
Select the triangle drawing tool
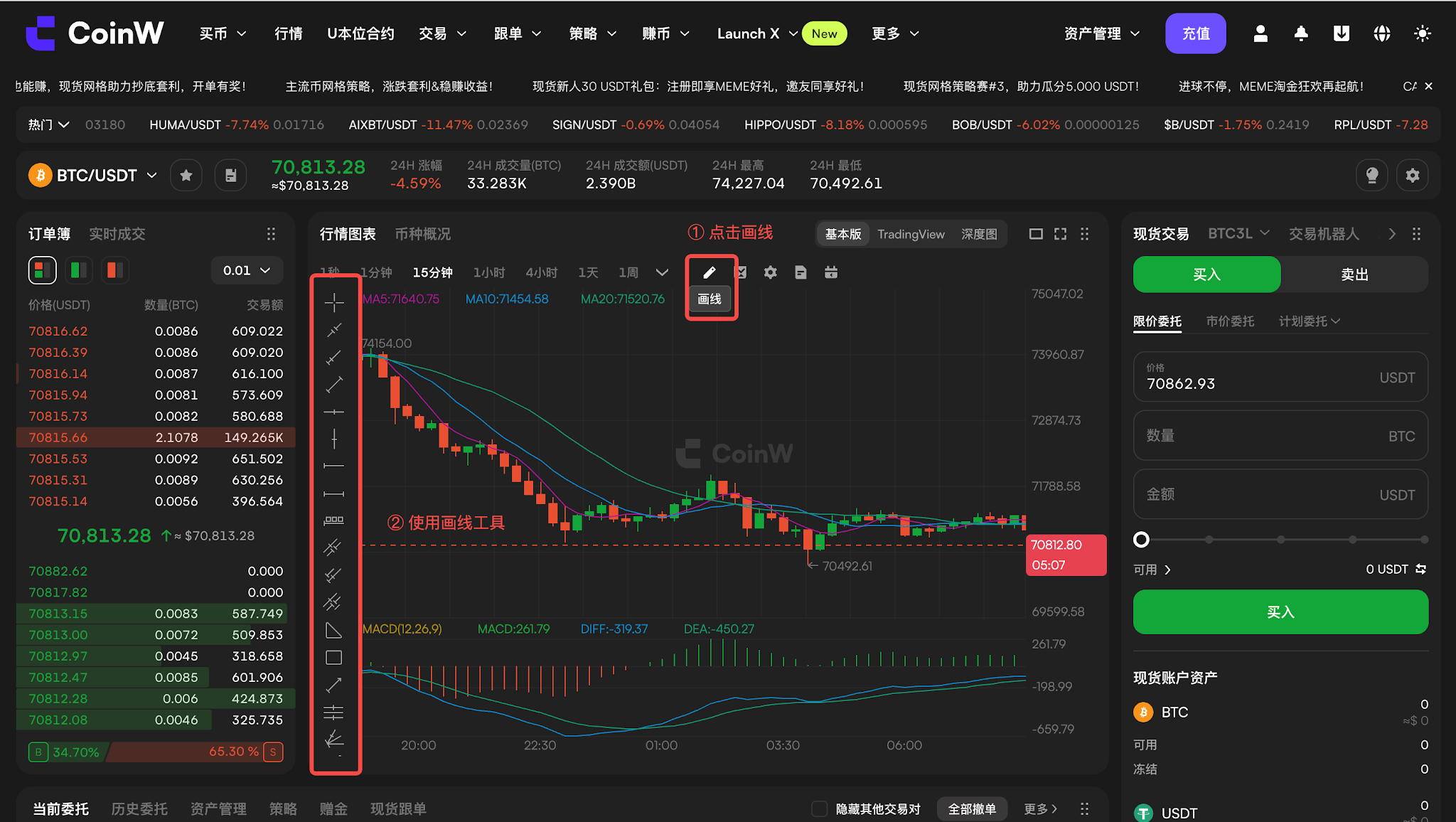pos(334,631)
